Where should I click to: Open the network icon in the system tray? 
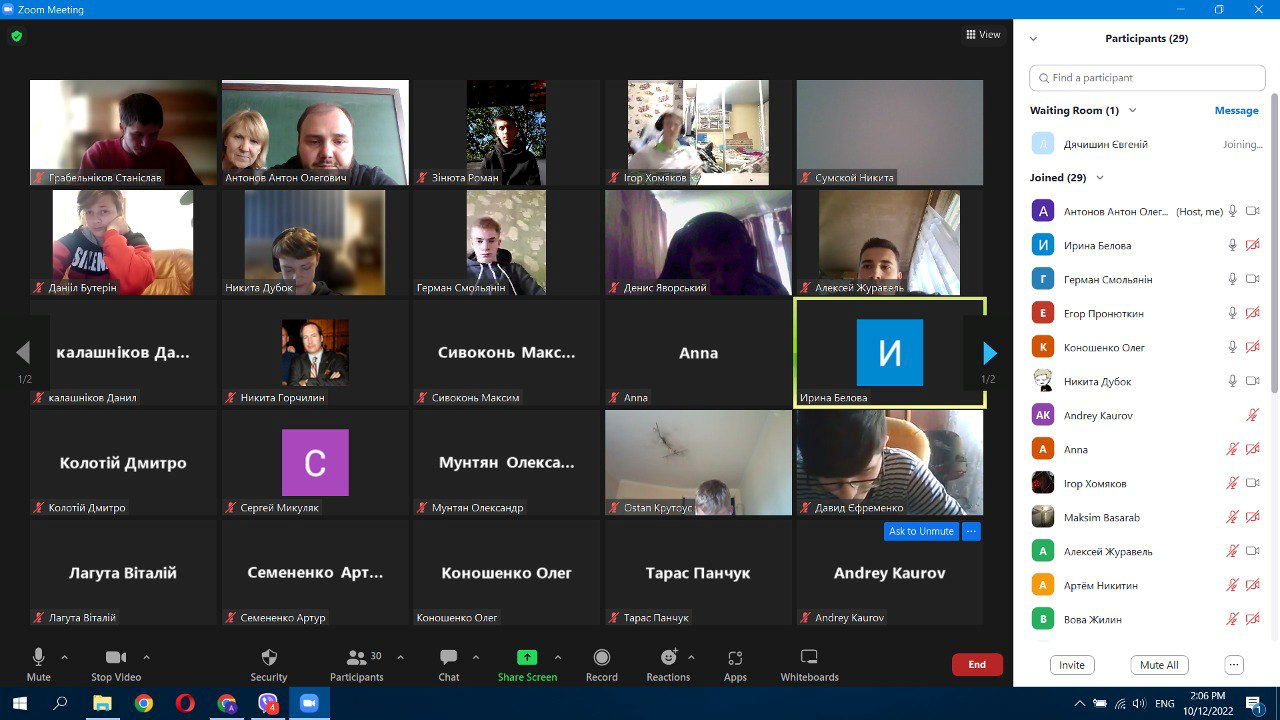pos(1120,703)
